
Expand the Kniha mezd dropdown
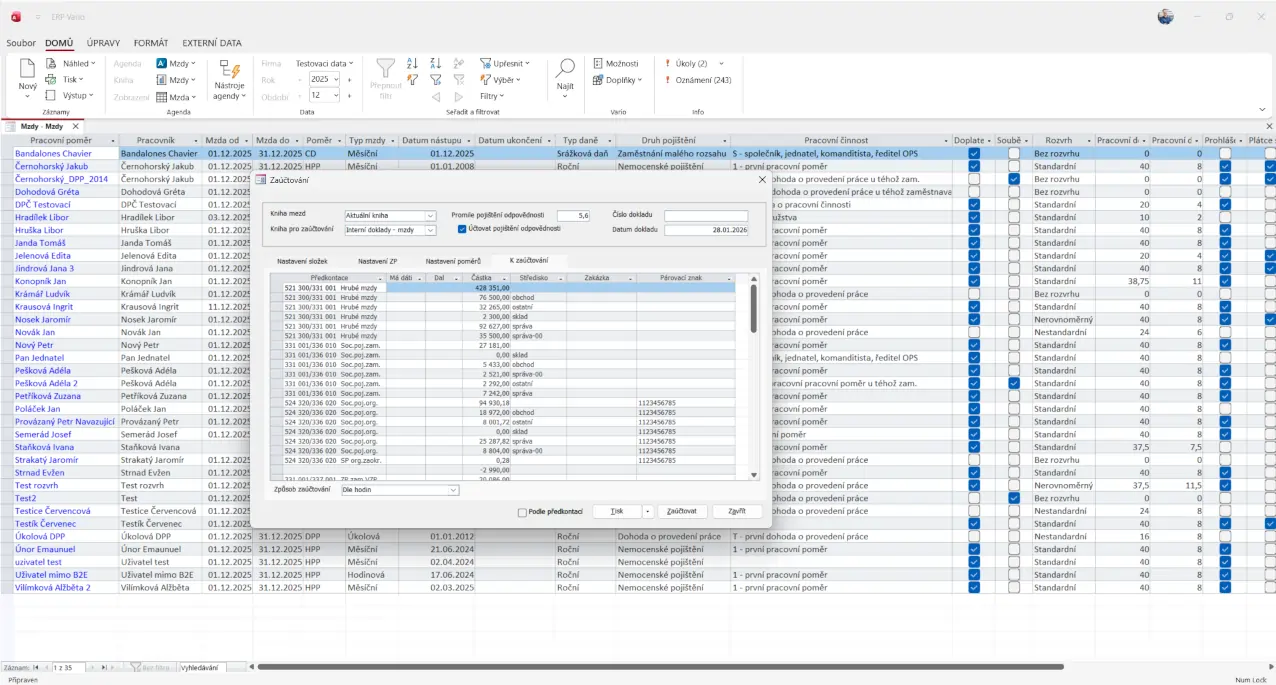pyautogui.click(x=431, y=215)
